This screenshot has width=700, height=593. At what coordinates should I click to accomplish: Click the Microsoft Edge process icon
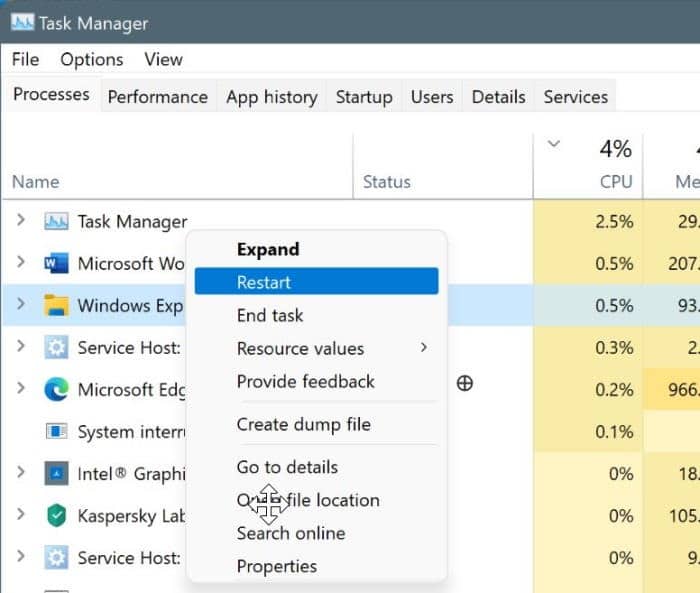tap(56, 390)
